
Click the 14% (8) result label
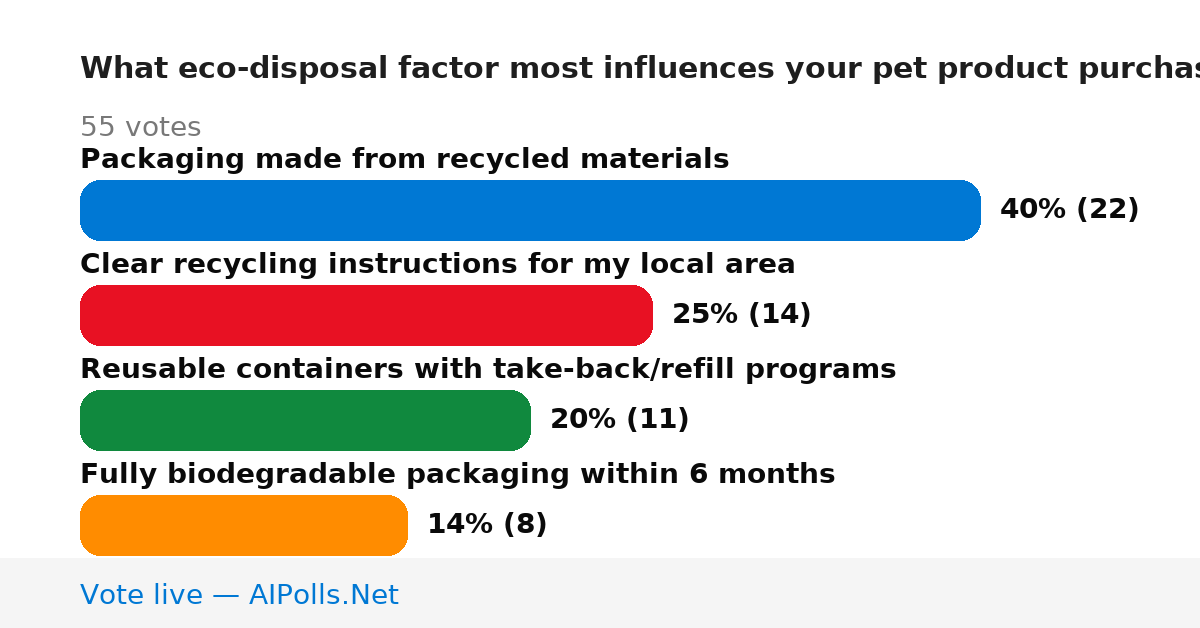point(487,524)
